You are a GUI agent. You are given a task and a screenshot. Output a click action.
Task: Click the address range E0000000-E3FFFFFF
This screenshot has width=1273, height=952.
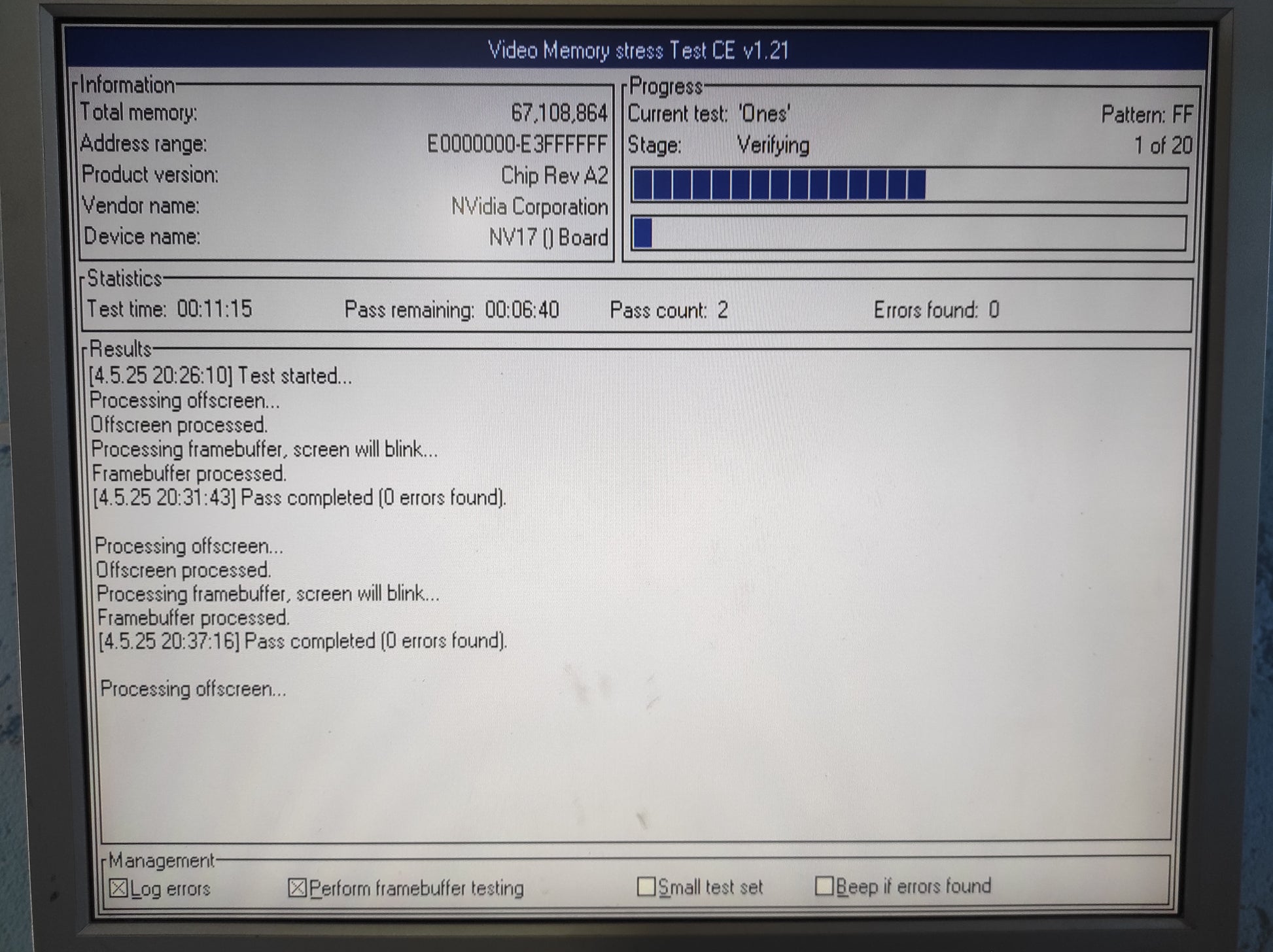(517, 144)
